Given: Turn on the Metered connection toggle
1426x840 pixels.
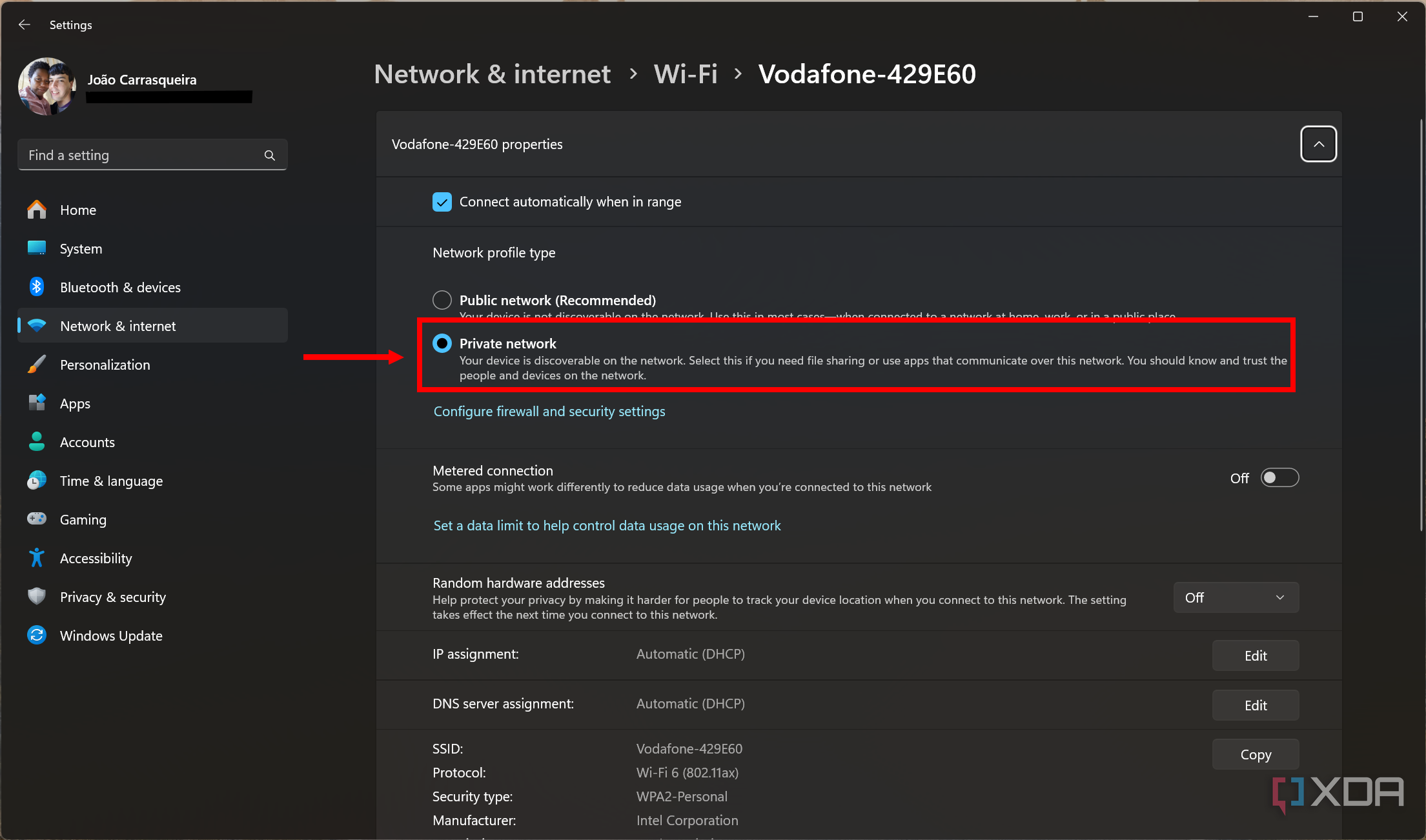Looking at the screenshot, I should 1279,478.
